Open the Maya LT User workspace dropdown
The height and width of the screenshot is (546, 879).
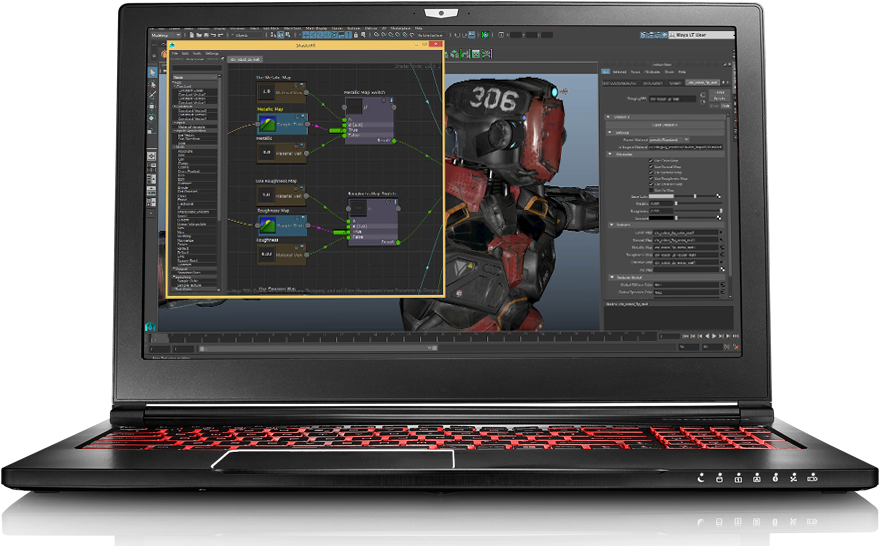(701, 35)
